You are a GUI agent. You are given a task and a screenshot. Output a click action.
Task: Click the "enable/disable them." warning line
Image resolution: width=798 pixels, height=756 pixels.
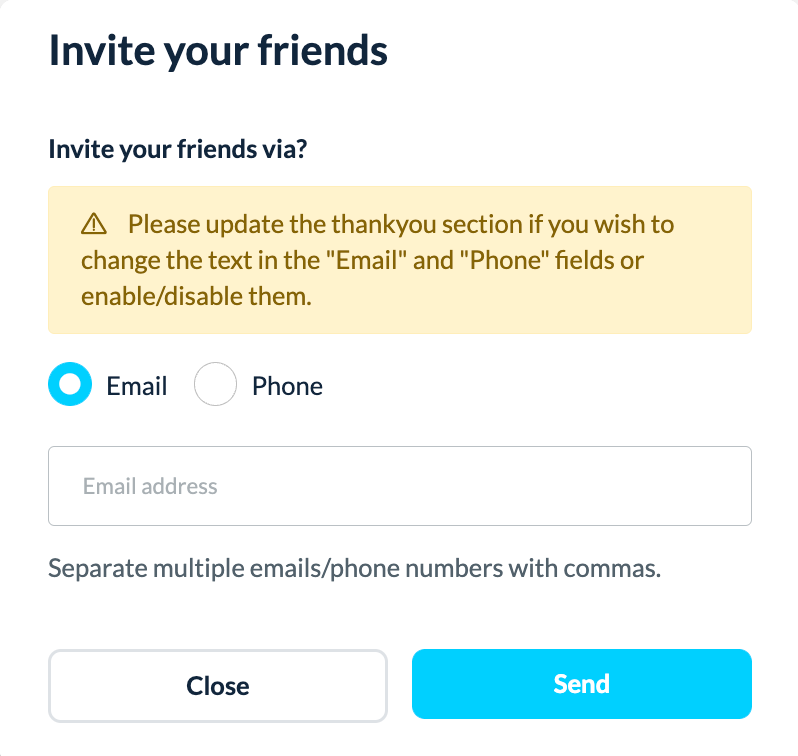pos(197,296)
